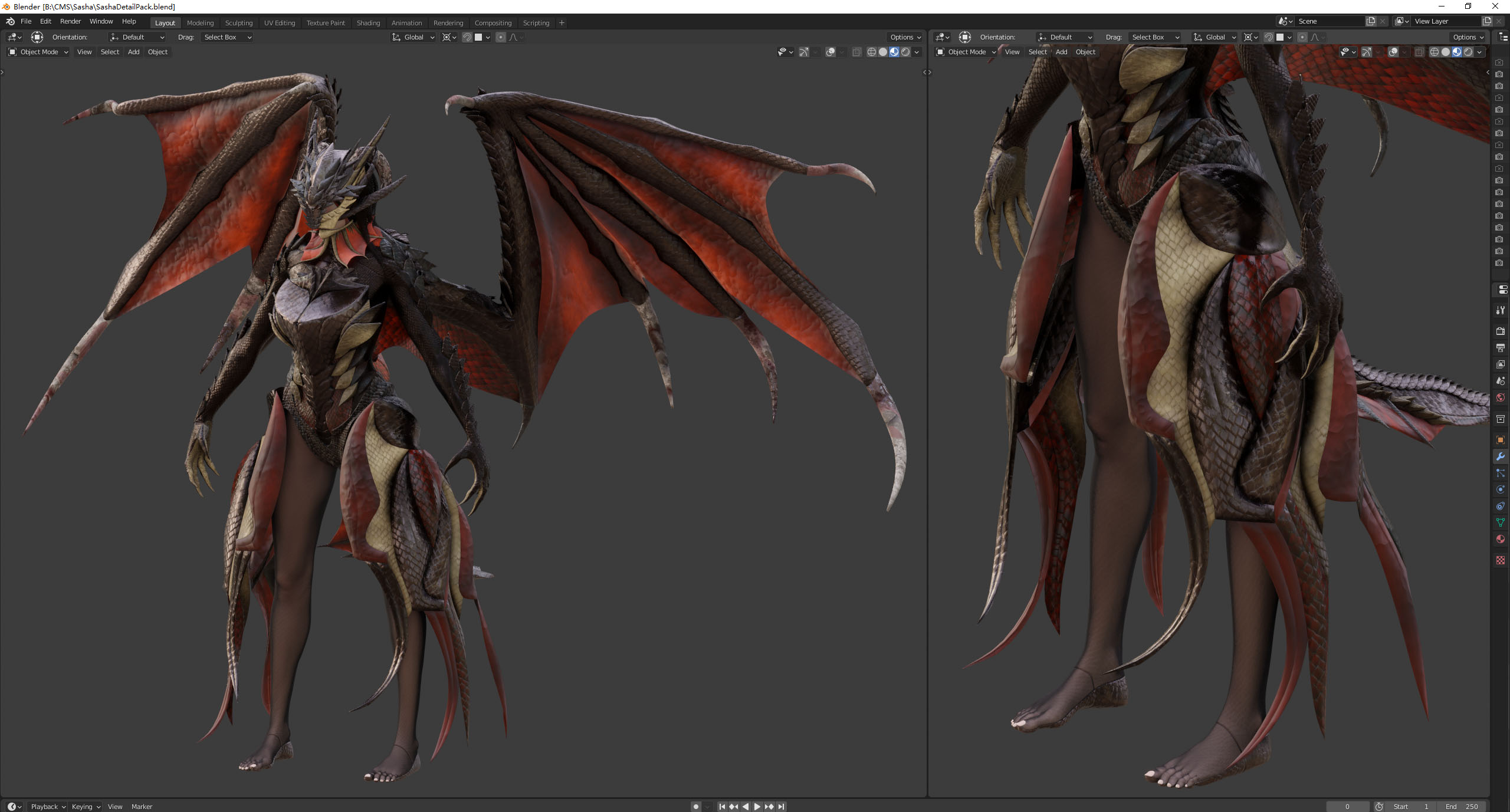
Task: Open Object properties tab
Action: pos(1501,440)
